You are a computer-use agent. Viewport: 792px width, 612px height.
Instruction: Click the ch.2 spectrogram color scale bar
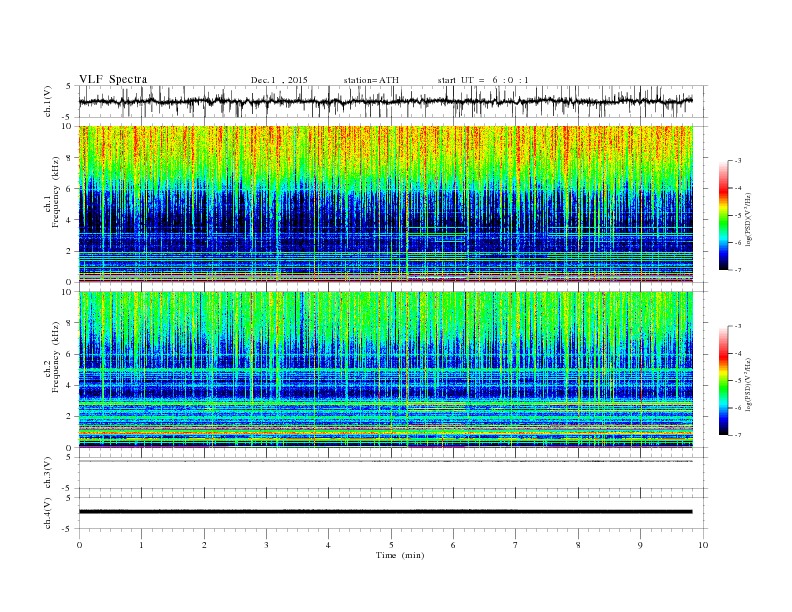click(723, 381)
